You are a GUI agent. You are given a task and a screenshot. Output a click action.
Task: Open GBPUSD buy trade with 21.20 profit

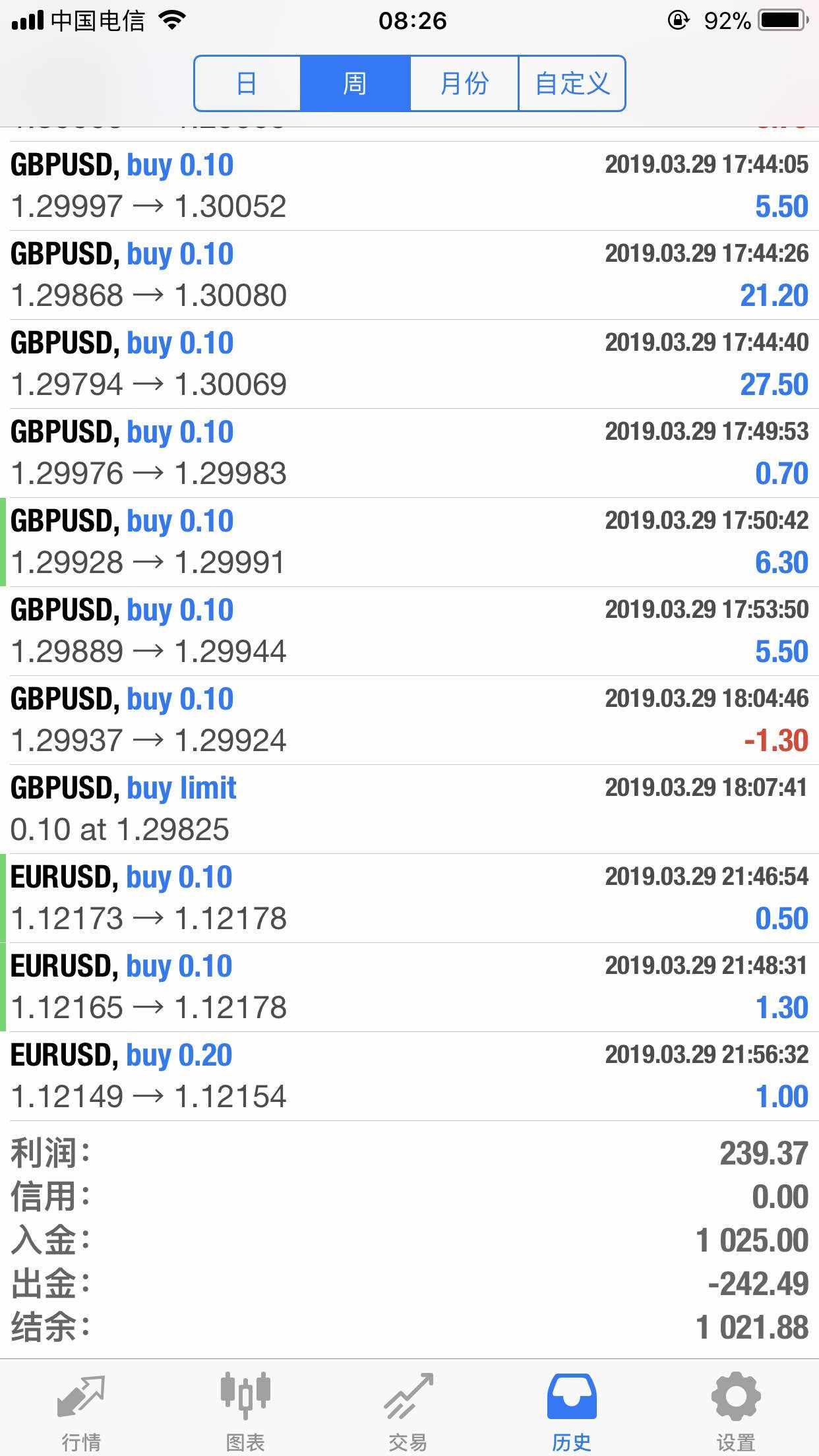pos(409,275)
